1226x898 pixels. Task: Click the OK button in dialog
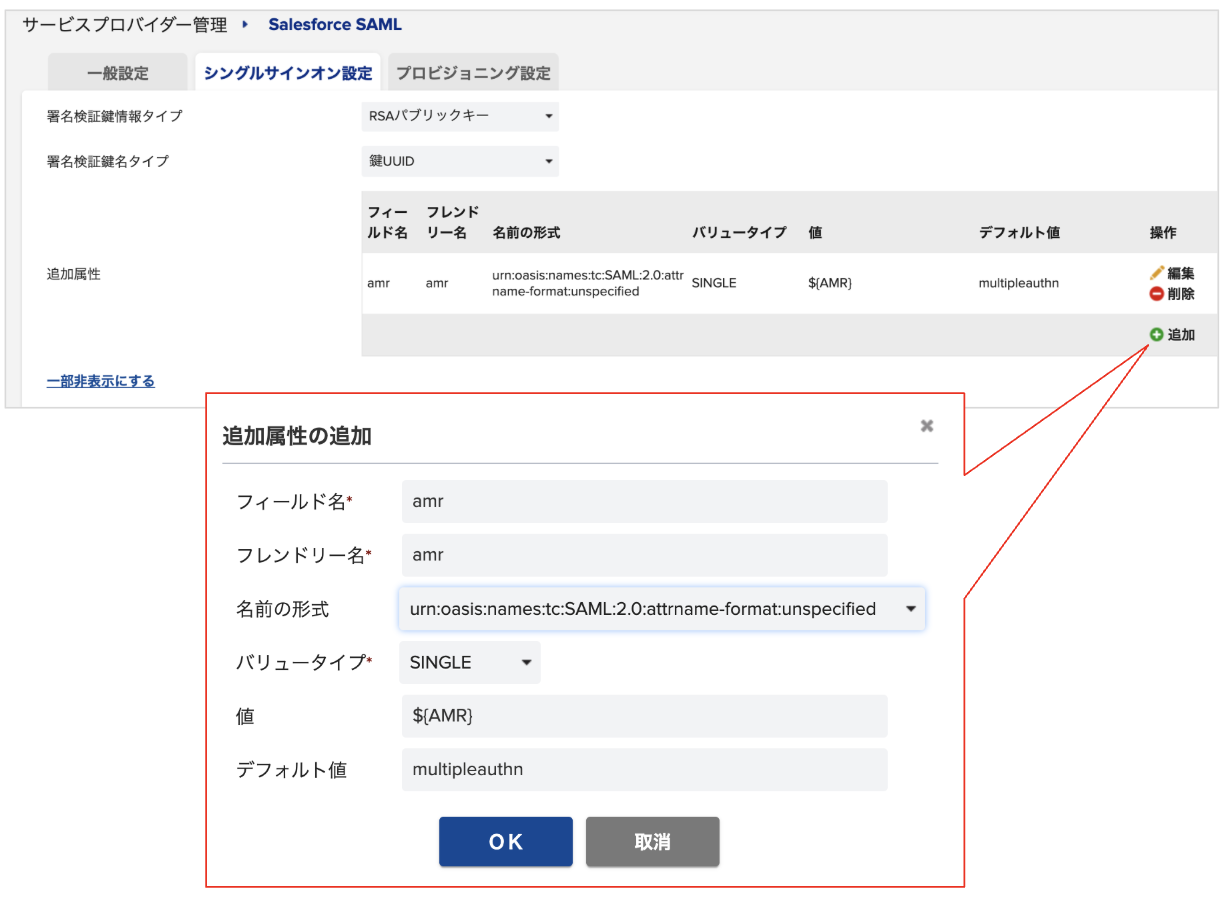click(x=506, y=842)
